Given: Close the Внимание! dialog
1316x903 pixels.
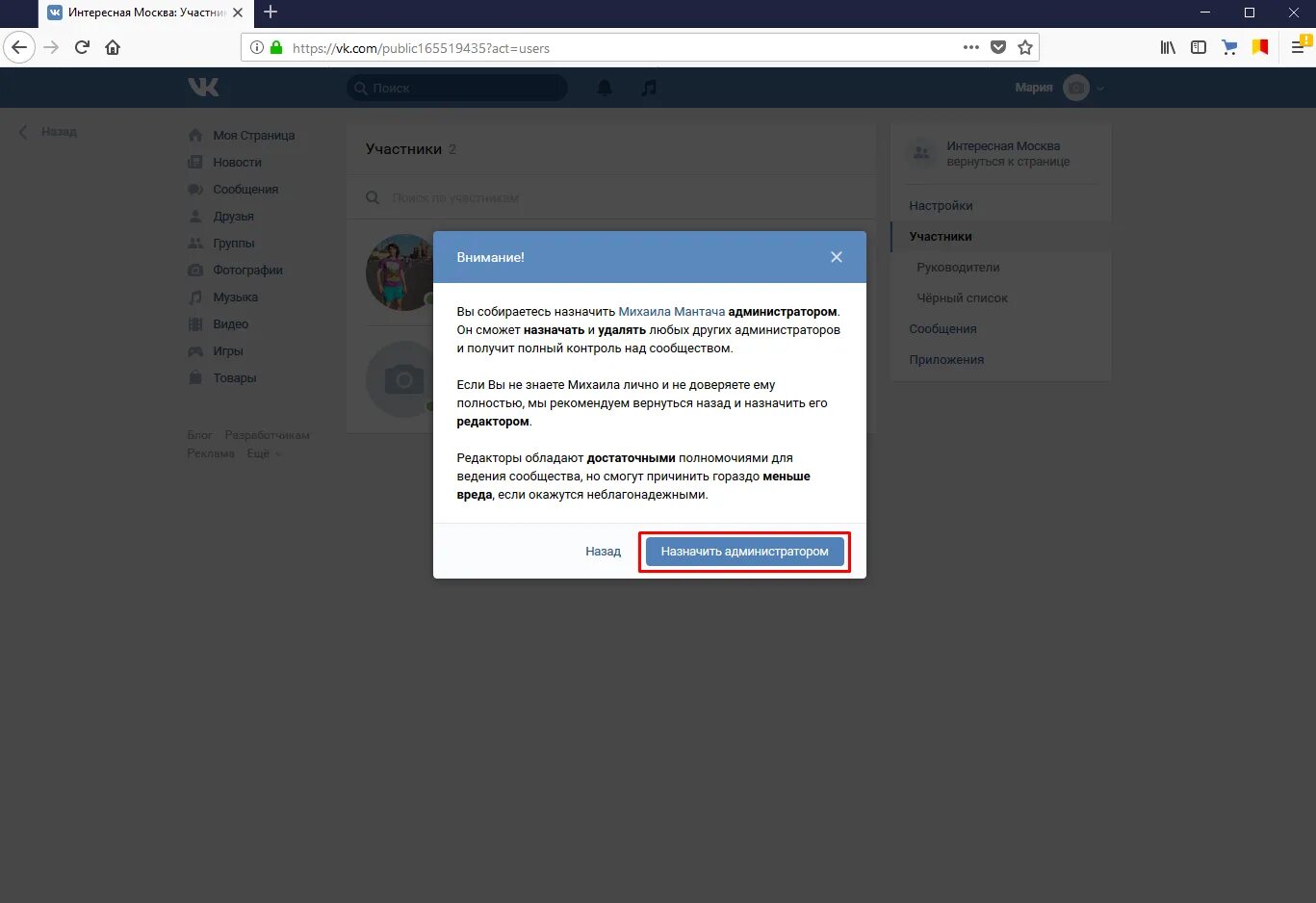Looking at the screenshot, I should 836,257.
